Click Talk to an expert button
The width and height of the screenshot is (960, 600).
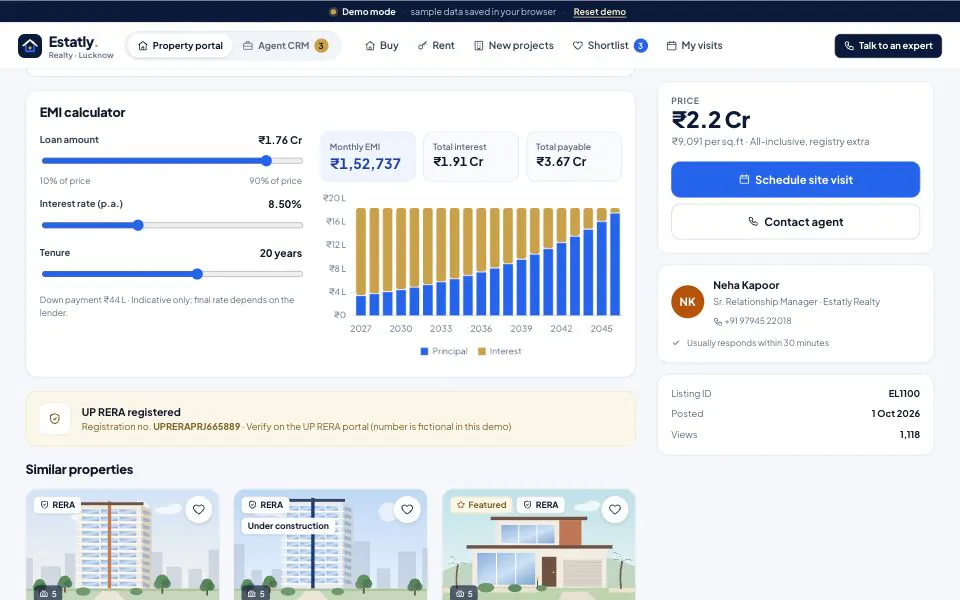click(x=888, y=46)
